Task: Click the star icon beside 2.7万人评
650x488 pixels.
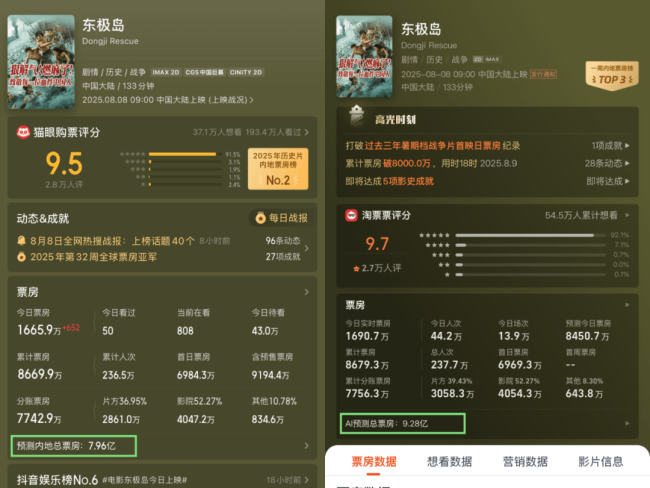Action: tap(356, 269)
